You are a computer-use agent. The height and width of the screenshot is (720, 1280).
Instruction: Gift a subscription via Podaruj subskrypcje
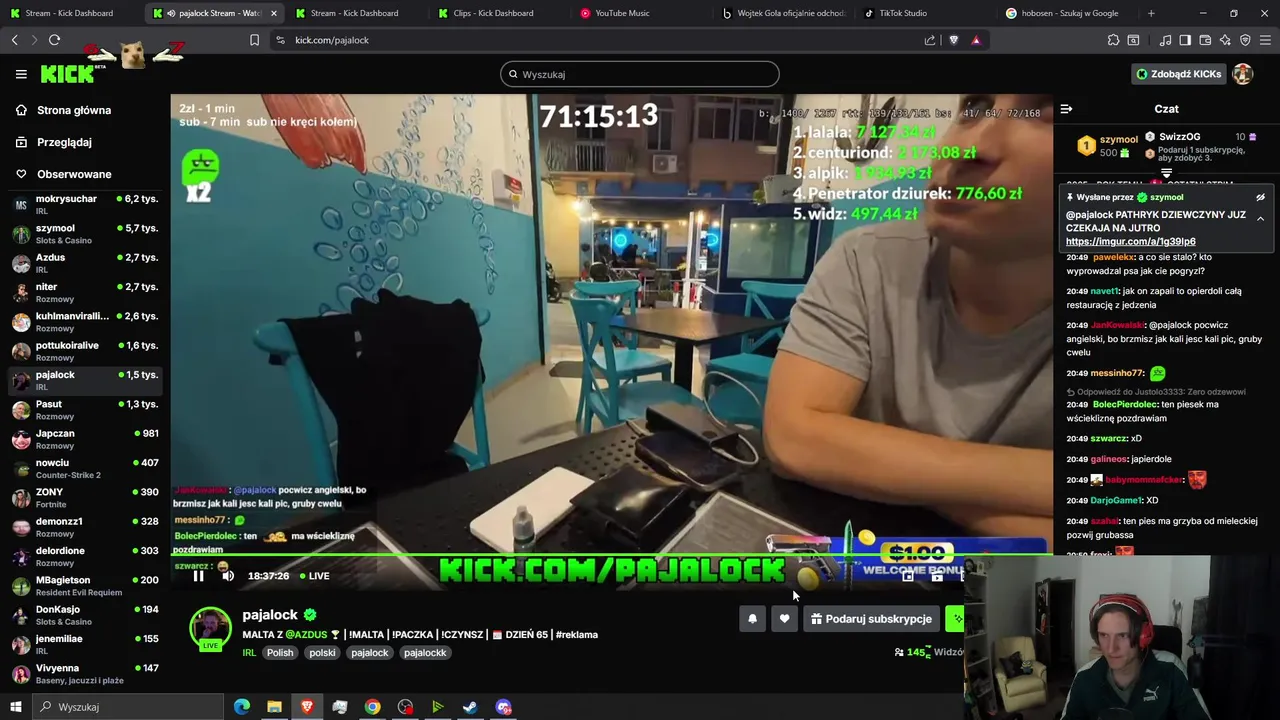click(871, 619)
